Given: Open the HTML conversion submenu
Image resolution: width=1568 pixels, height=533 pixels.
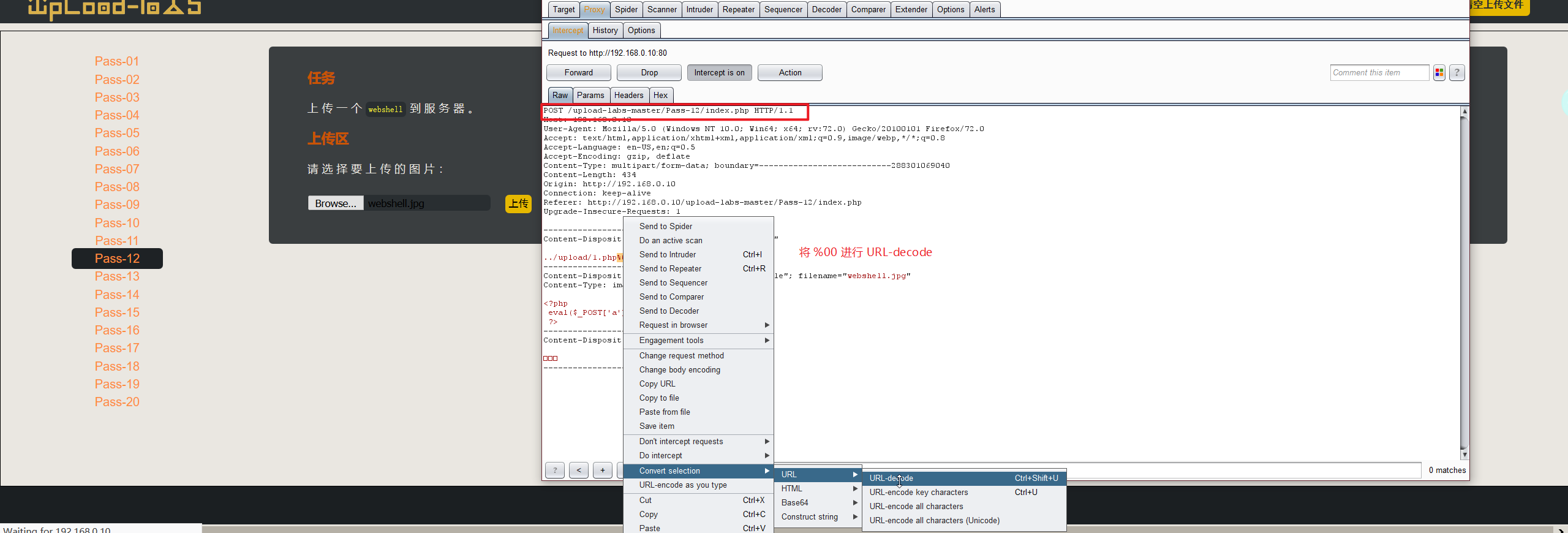Looking at the screenshot, I should tap(818, 489).
